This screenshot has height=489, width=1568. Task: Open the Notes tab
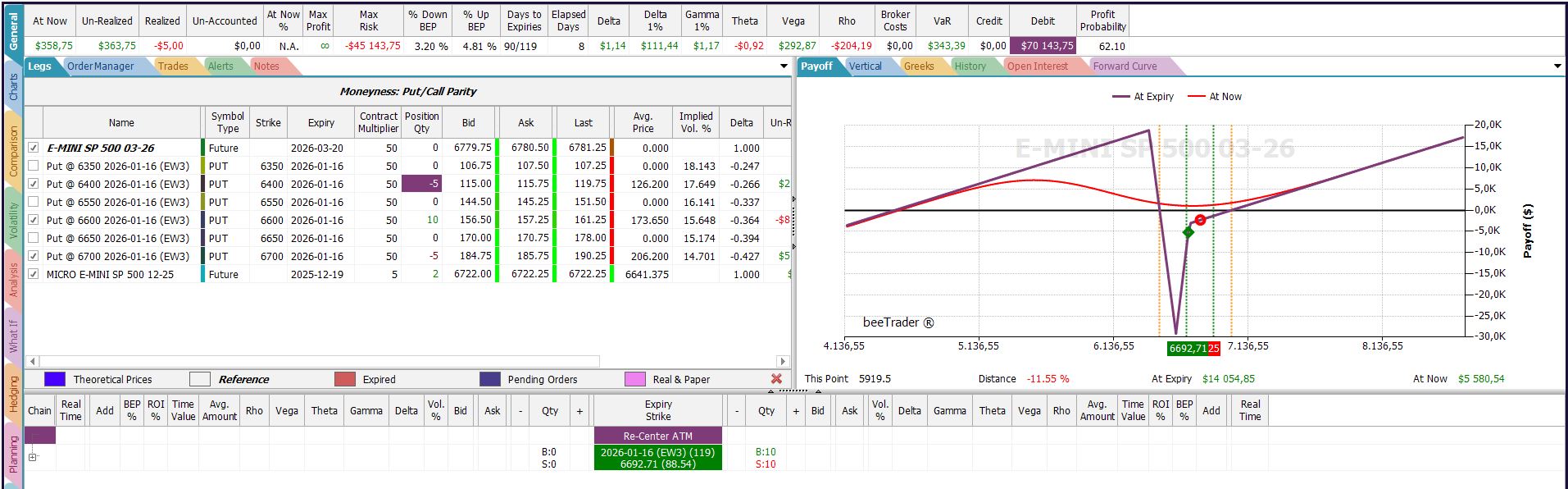pyautogui.click(x=266, y=66)
